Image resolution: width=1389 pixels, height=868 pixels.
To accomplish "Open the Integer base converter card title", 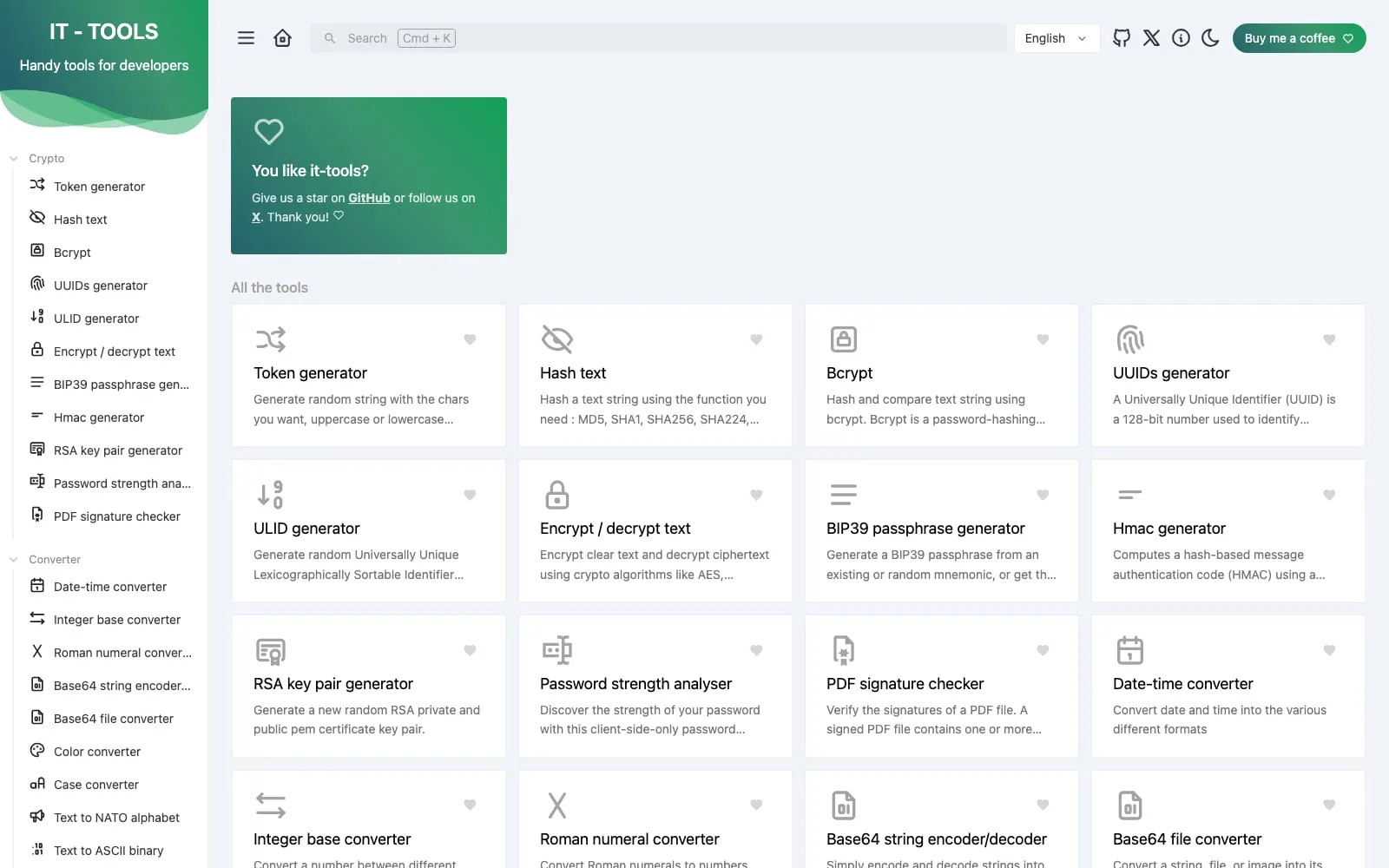I will tap(332, 839).
